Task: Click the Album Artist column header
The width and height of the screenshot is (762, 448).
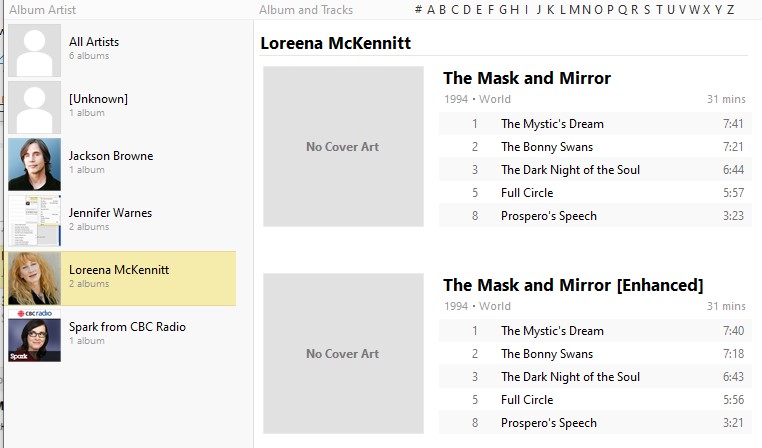Action: 42,10
